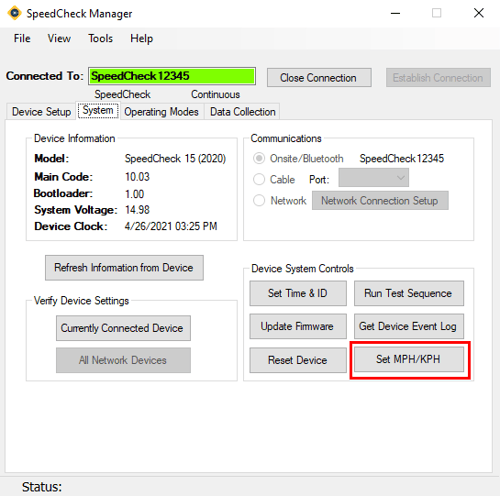Screen dimensions: 500x496
Task: Open the File menu
Action: pyautogui.click(x=22, y=38)
